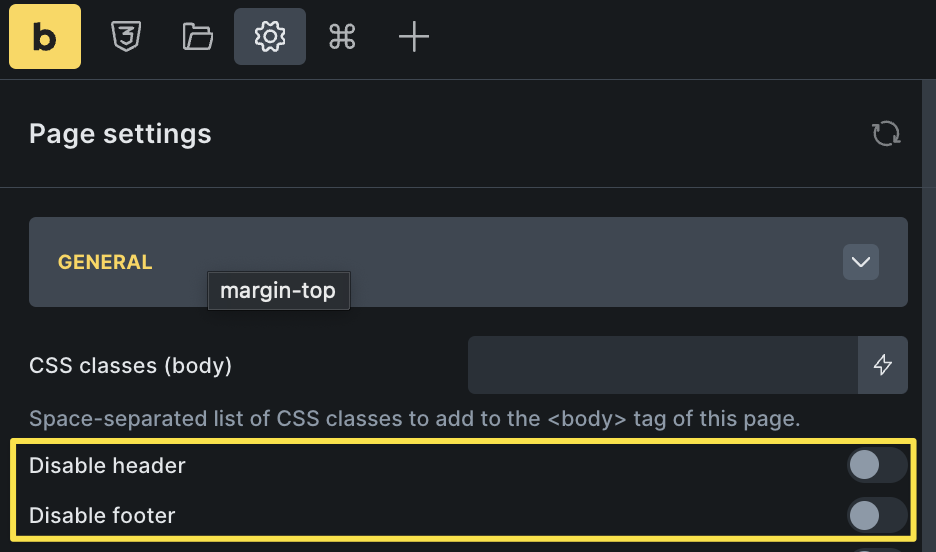Click the vertical scrollbar on the panel
The image size is (936, 552).
pyautogui.click(x=929, y=316)
